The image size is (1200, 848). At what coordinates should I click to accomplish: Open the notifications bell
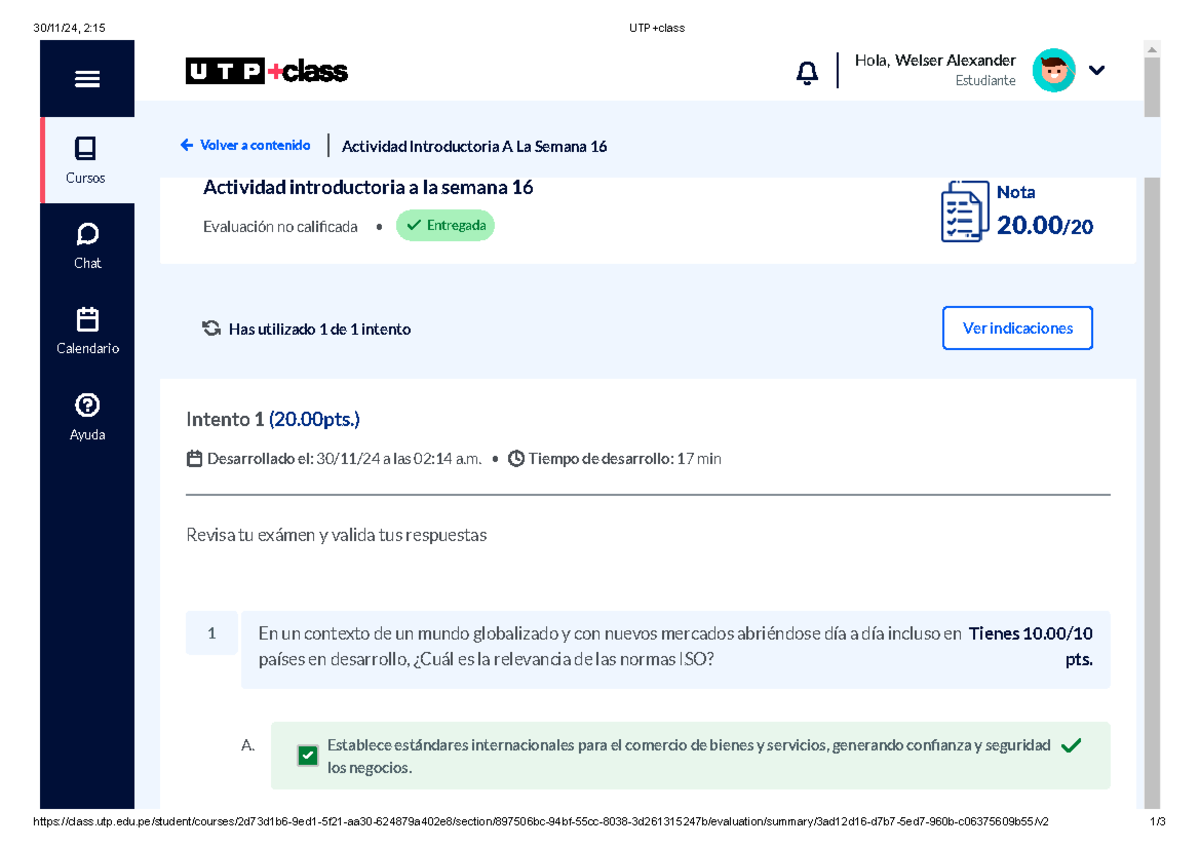pos(806,71)
